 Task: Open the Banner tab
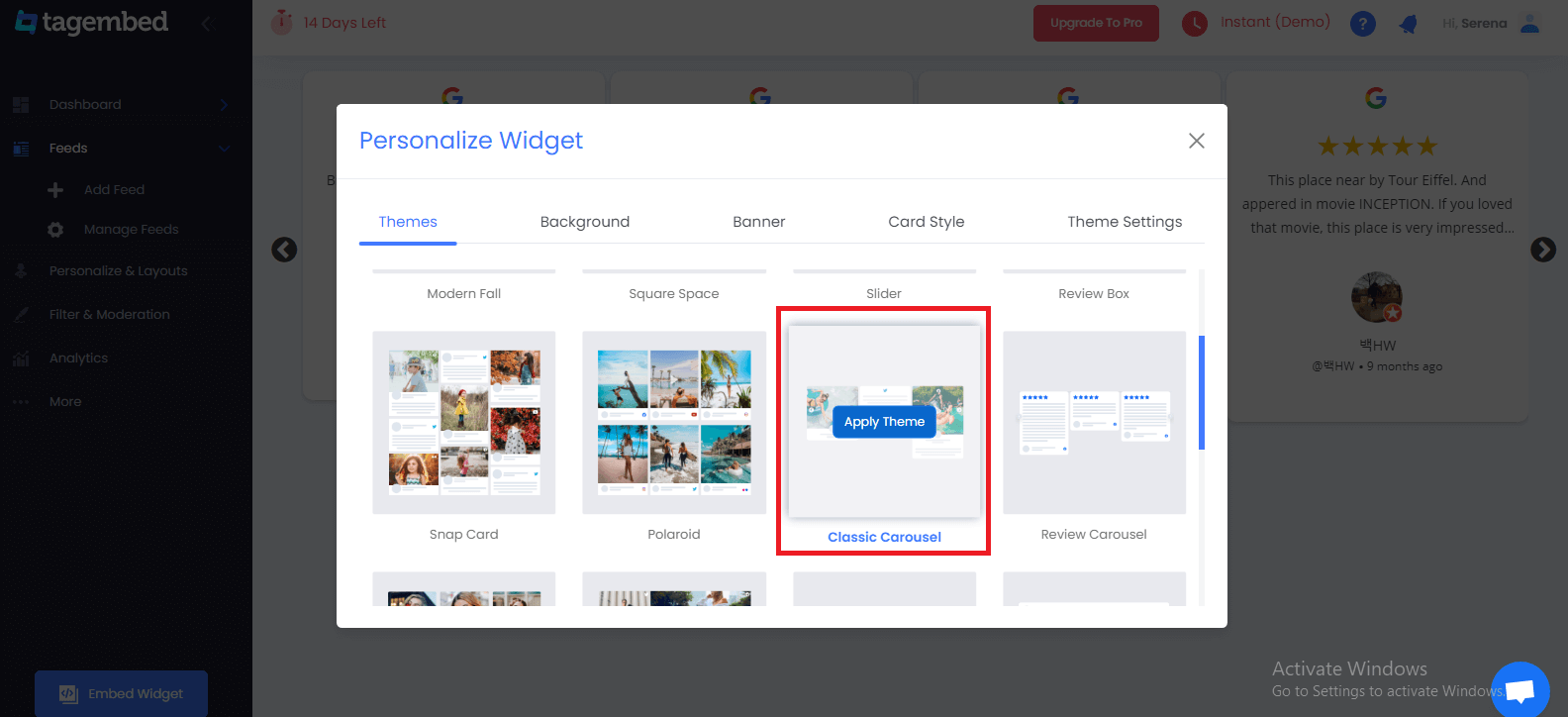tap(759, 222)
